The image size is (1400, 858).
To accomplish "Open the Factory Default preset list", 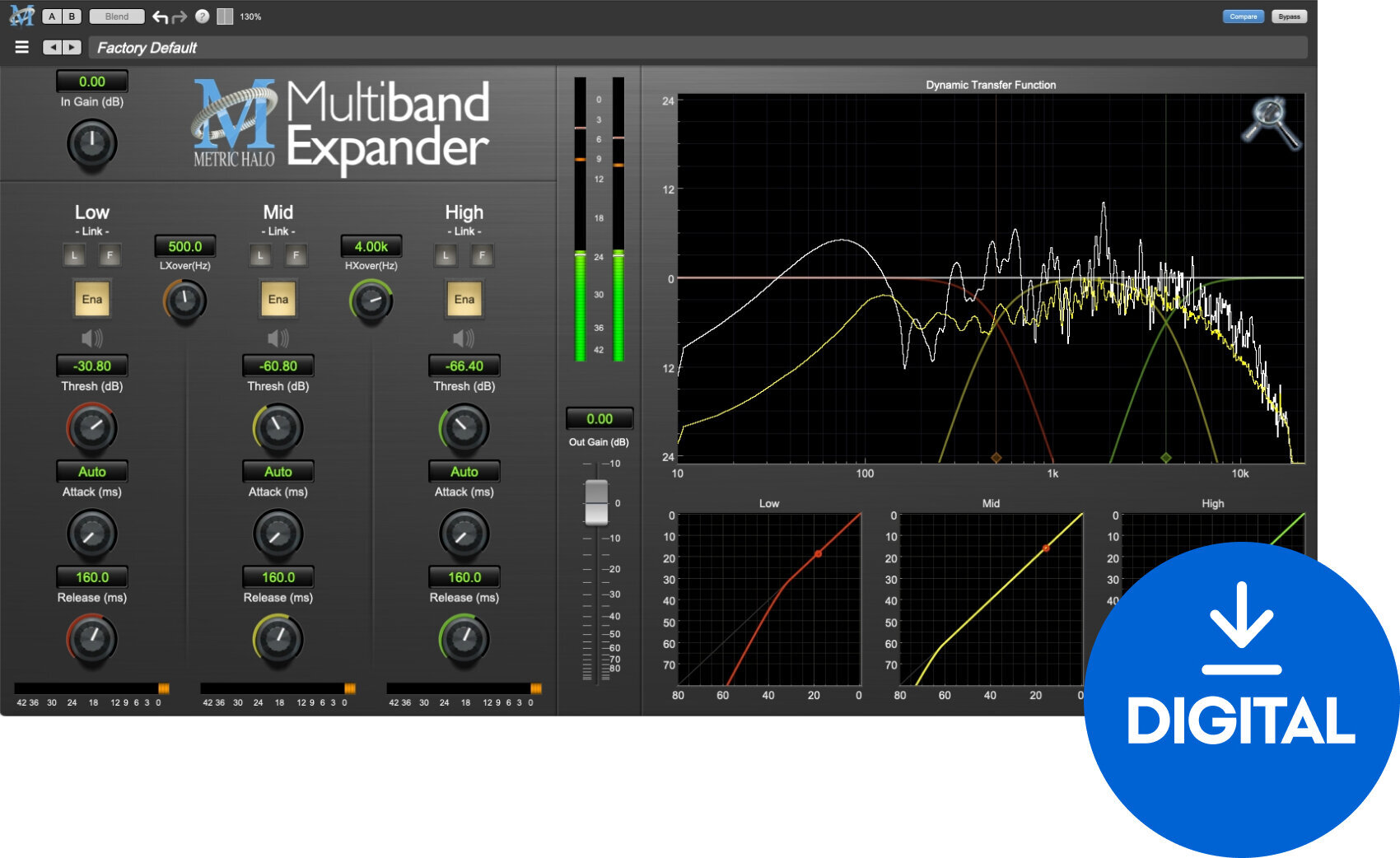I will click(698, 48).
